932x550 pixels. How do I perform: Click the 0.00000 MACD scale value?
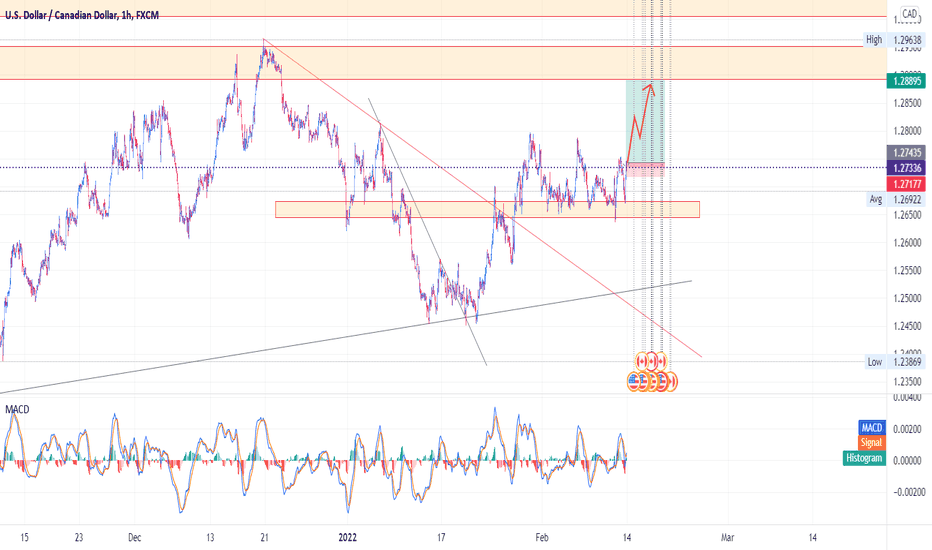tap(909, 461)
